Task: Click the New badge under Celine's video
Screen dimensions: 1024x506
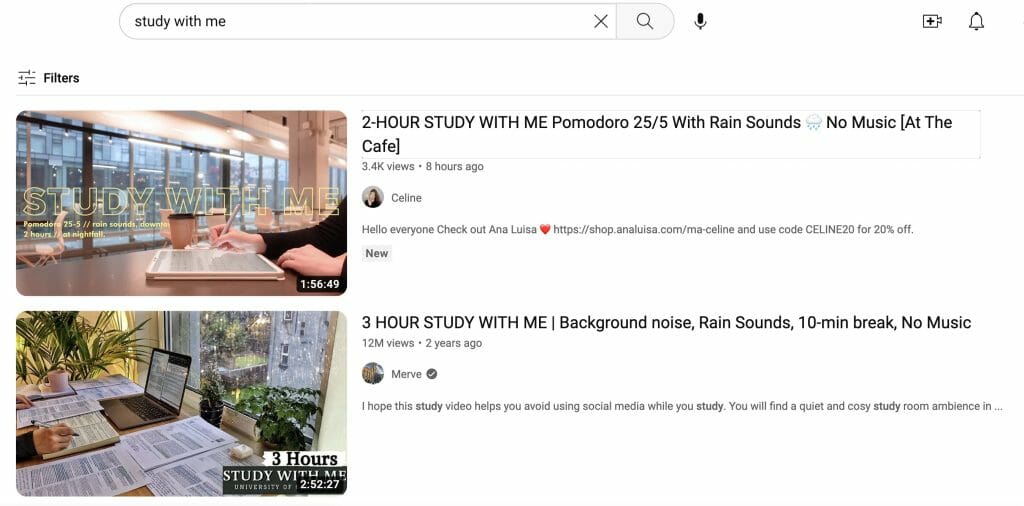Action: pos(377,253)
